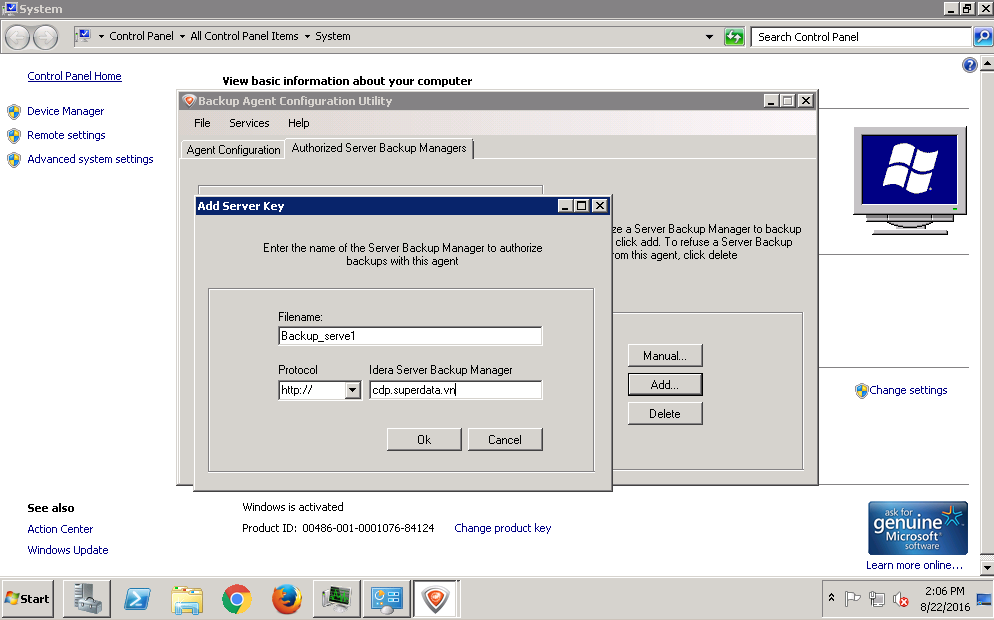
Task: Select the All Control Panel Items breadcrumb
Action: (x=244, y=36)
